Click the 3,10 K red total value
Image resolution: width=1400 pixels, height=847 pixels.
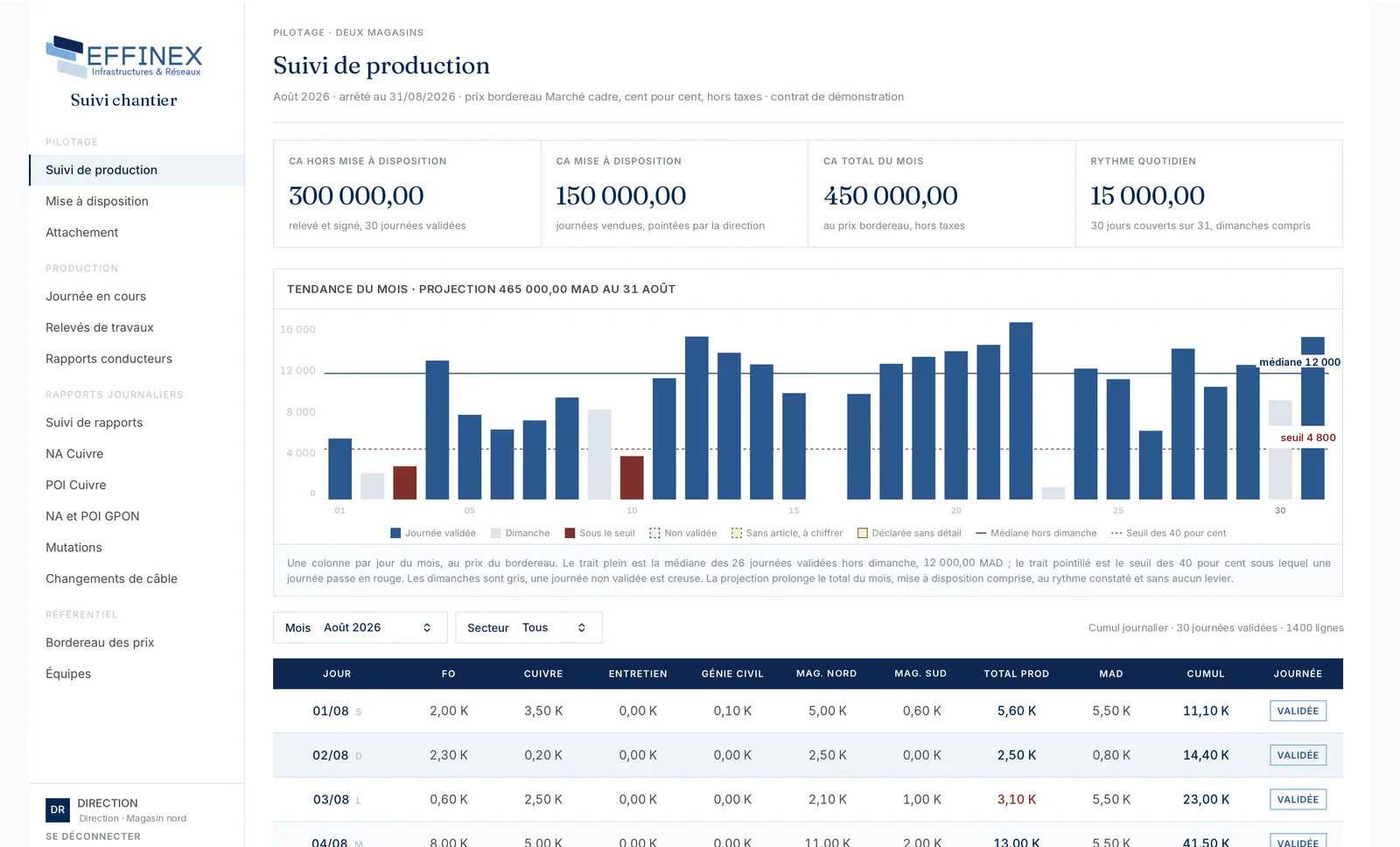click(1017, 800)
